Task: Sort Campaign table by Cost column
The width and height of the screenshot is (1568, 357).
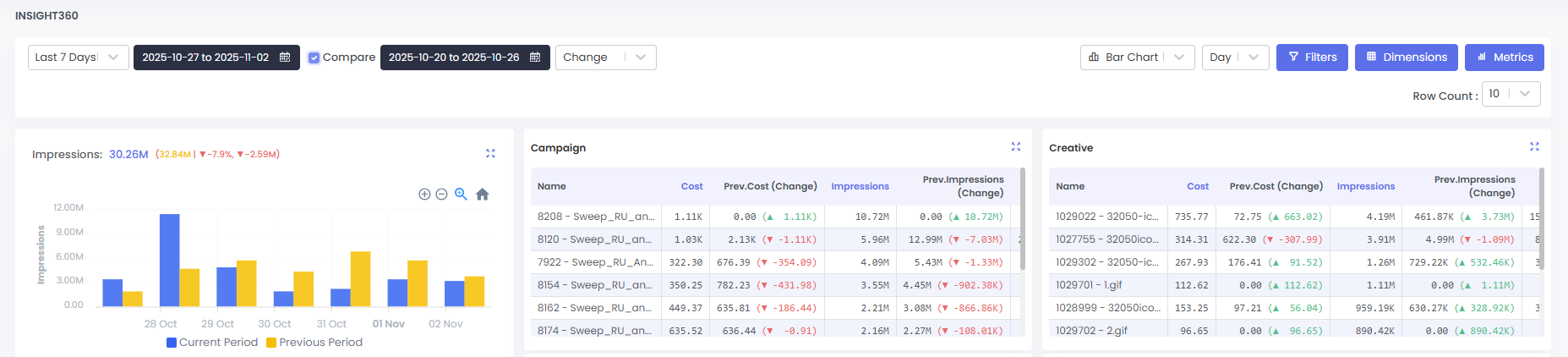Action: point(691,186)
